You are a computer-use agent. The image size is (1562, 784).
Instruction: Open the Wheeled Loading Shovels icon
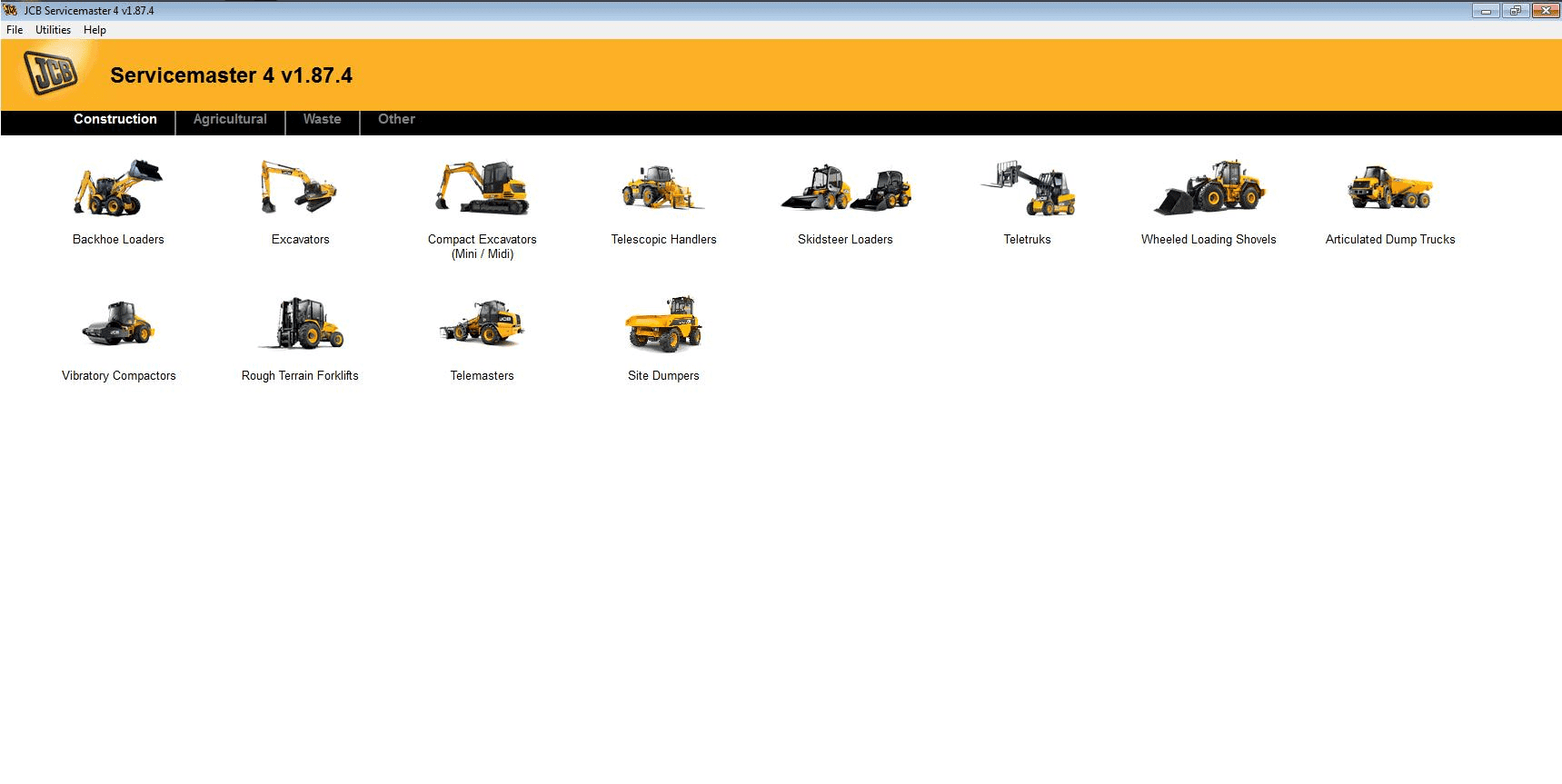pyautogui.click(x=1209, y=188)
